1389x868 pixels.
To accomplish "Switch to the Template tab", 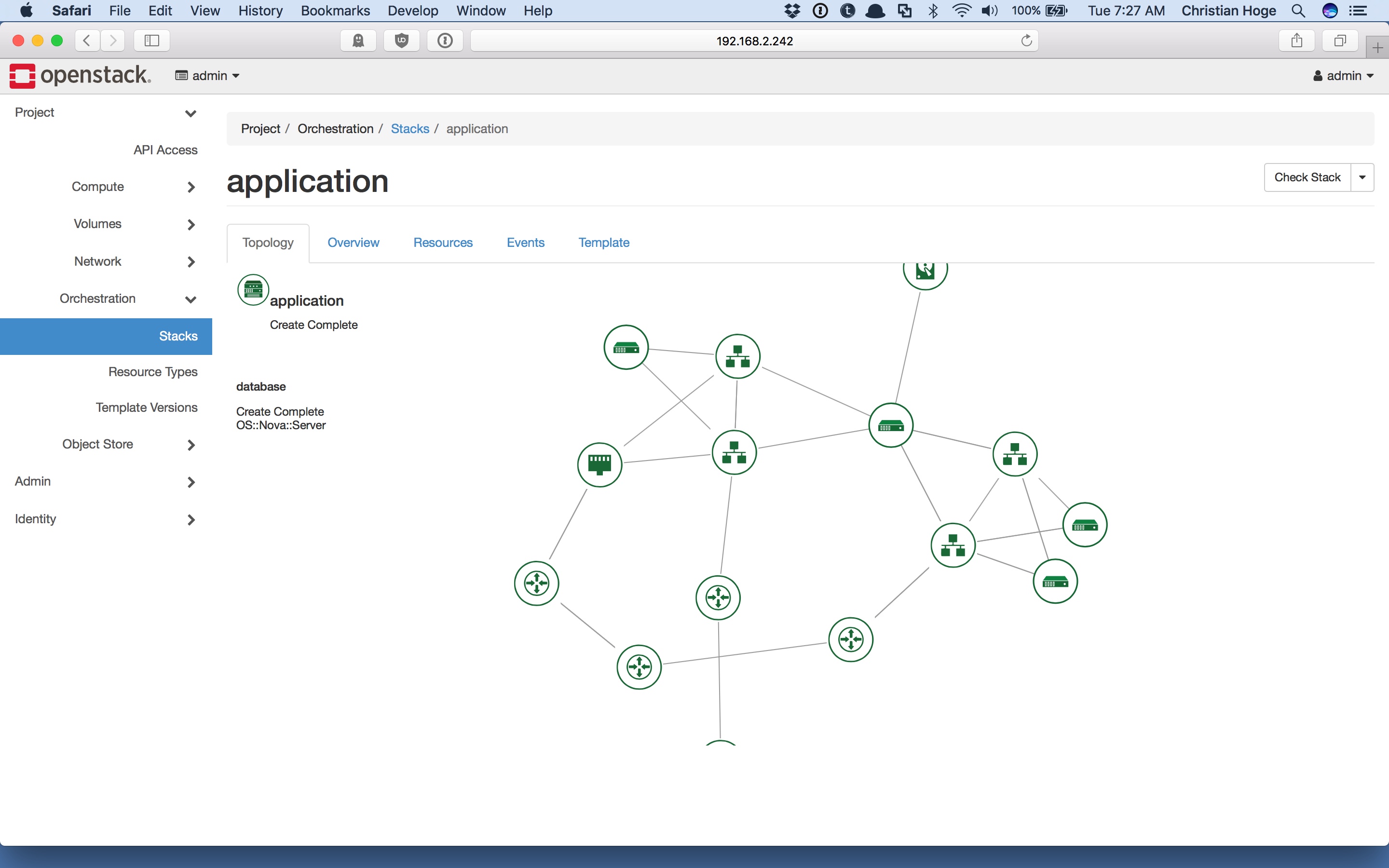I will pos(603,243).
